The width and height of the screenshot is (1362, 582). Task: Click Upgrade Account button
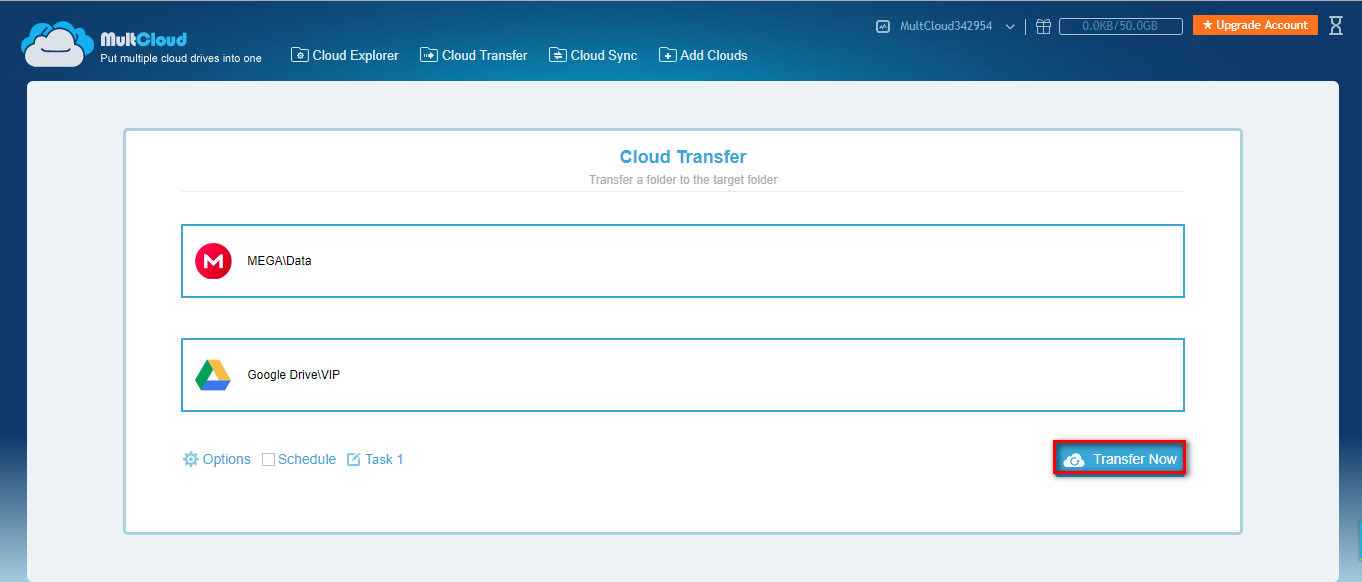click(x=1255, y=25)
